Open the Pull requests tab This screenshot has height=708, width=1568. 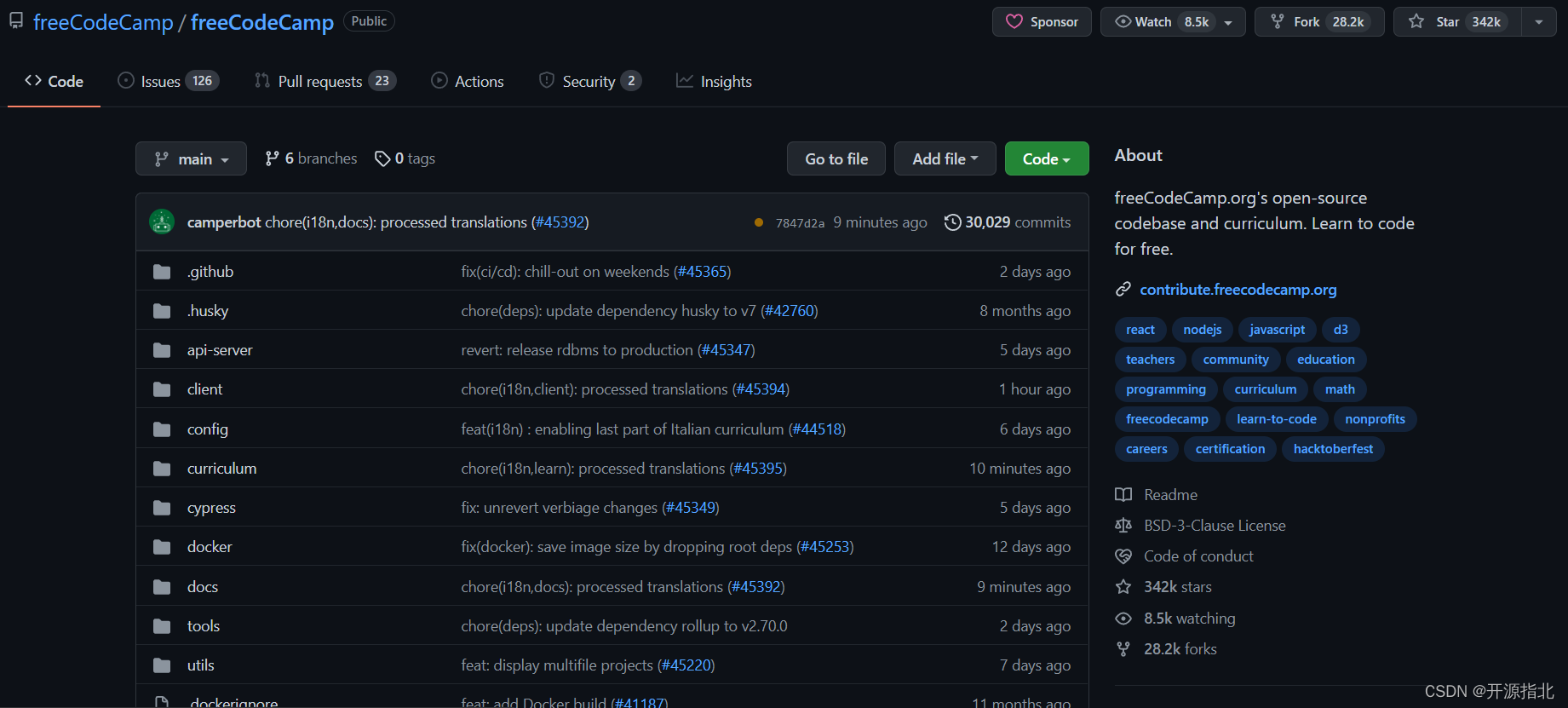tap(325, 81)
